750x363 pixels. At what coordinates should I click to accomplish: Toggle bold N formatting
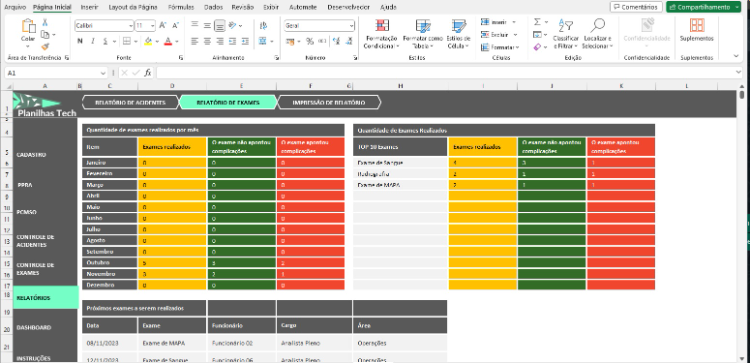tap(80, 42)
